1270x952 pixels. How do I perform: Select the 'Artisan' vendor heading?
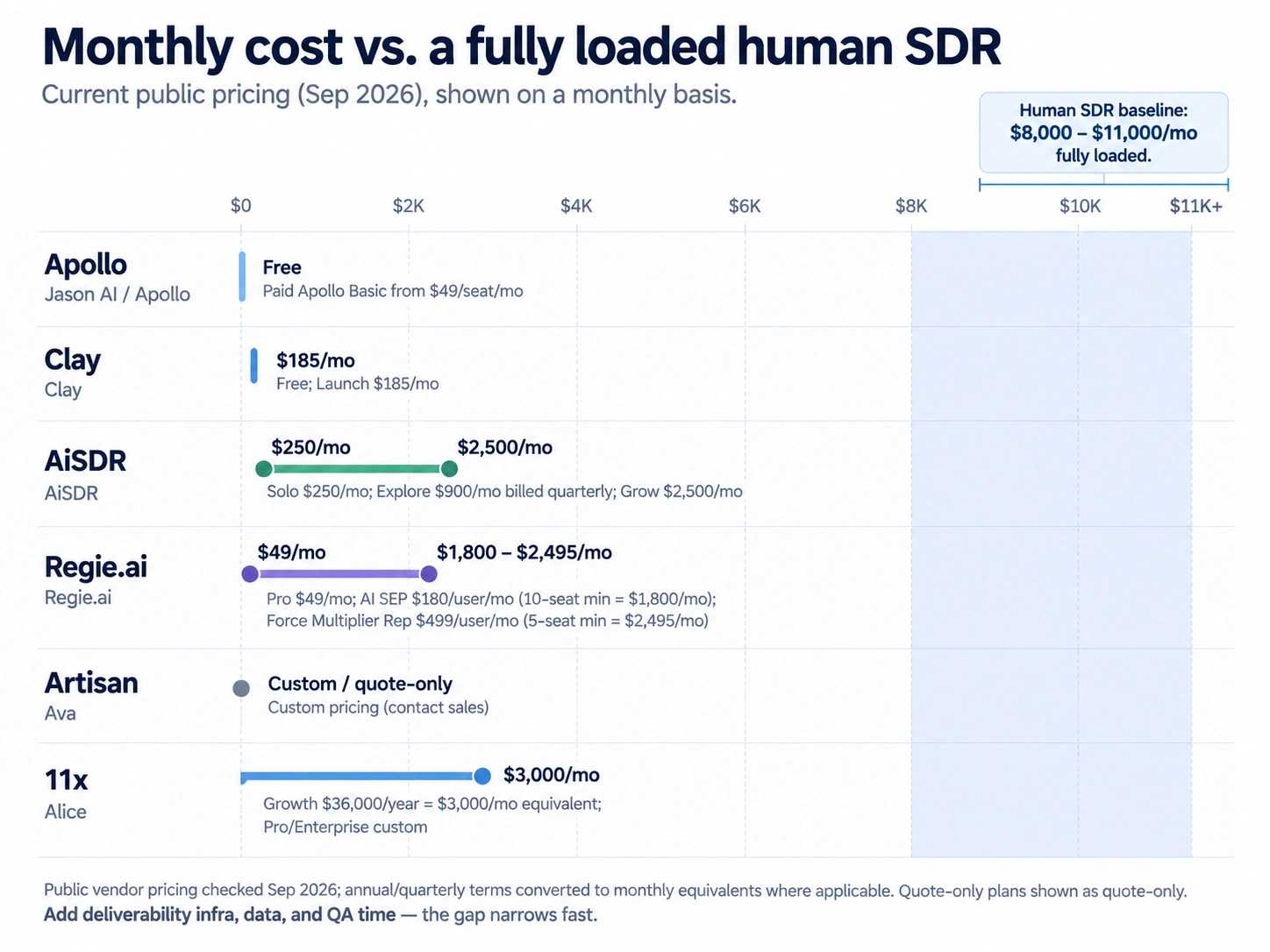[91, 683]
